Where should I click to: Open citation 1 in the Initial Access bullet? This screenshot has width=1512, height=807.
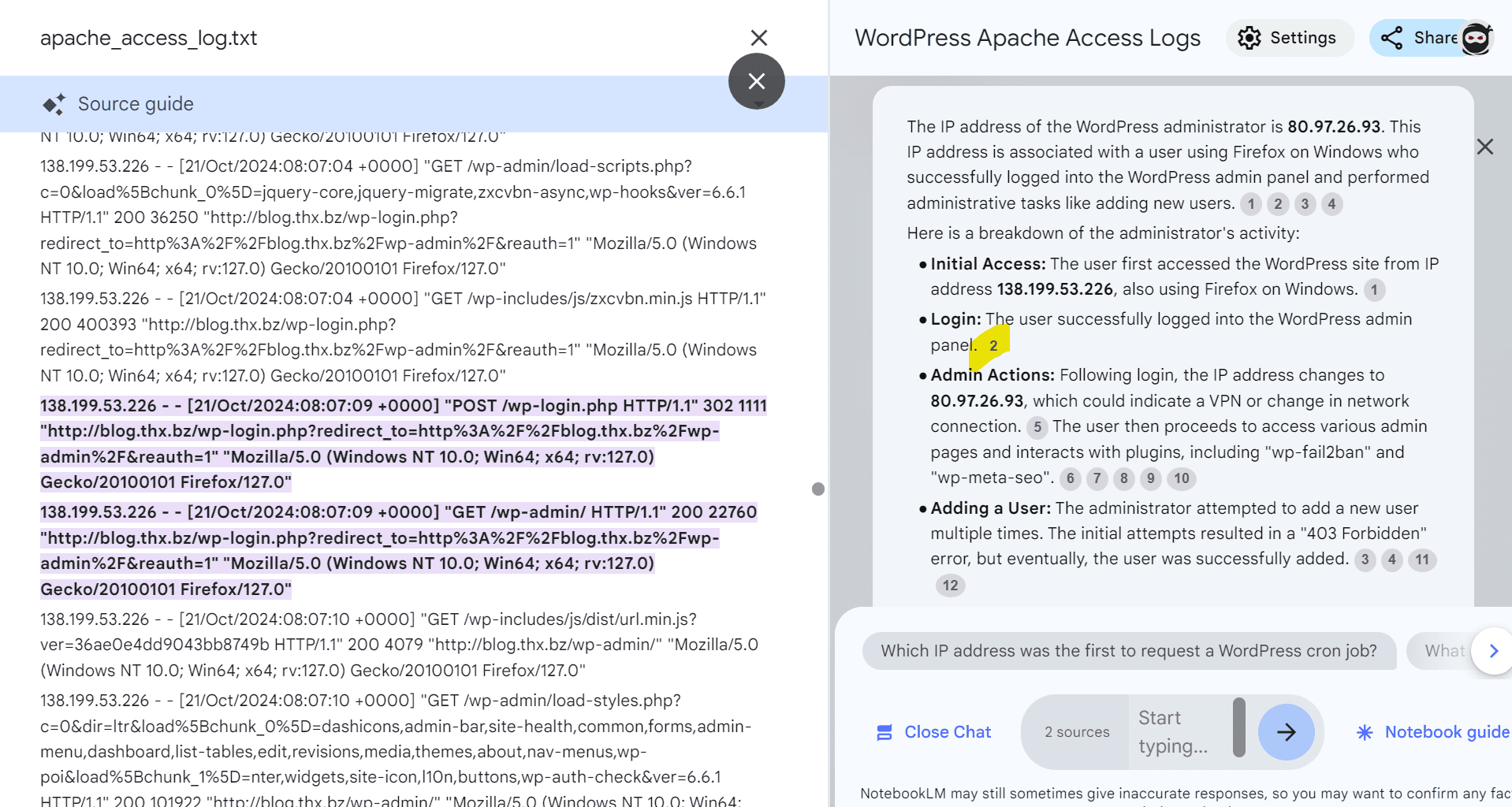point(1374,290)
